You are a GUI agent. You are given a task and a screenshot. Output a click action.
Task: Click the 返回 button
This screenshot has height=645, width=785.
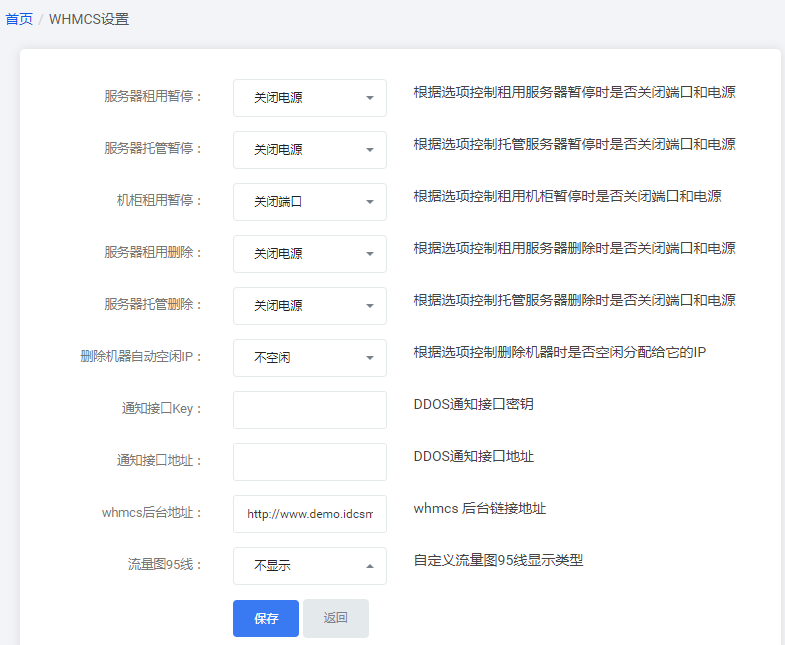coord(336,618)
